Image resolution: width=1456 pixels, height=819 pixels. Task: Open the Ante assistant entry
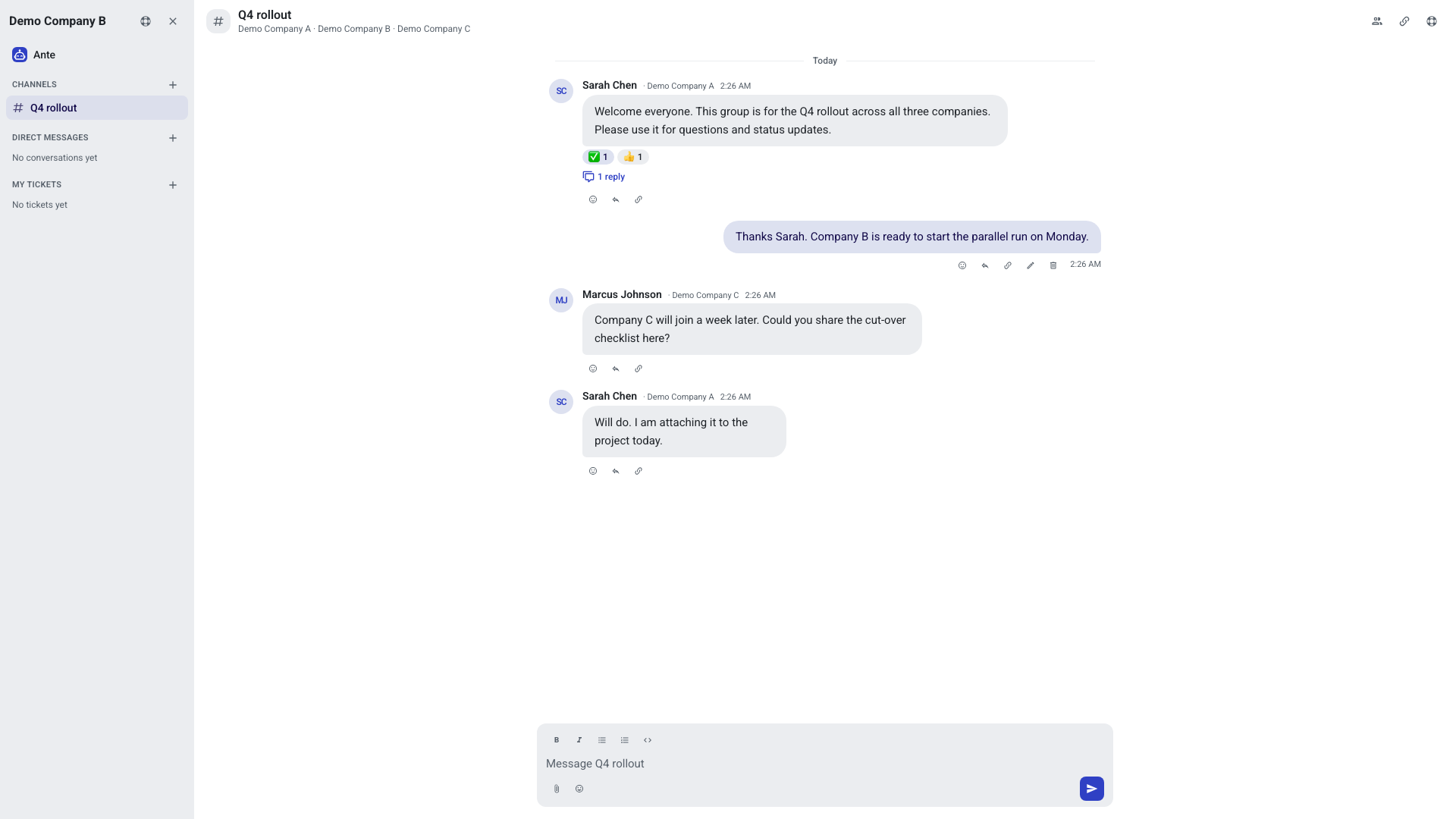[97, 55]
